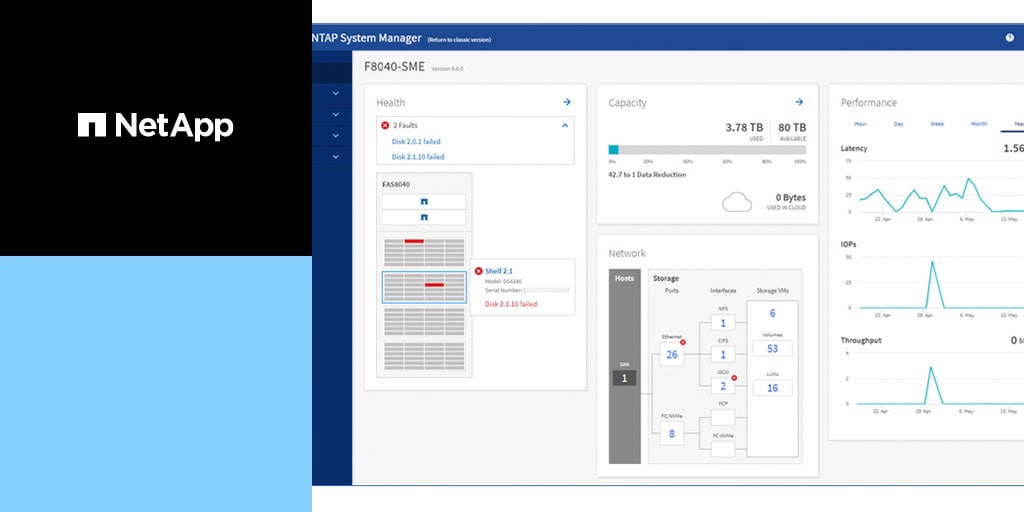Viewport: 1024px width, 512px height.
Task: Select the Week tab in Performance
Action: 937,124
